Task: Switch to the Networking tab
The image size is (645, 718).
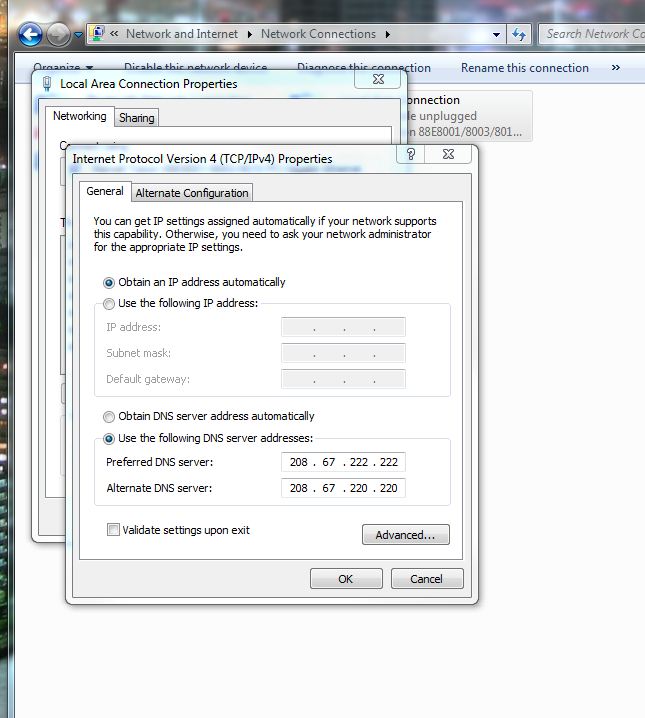Action: click(79, 116)
